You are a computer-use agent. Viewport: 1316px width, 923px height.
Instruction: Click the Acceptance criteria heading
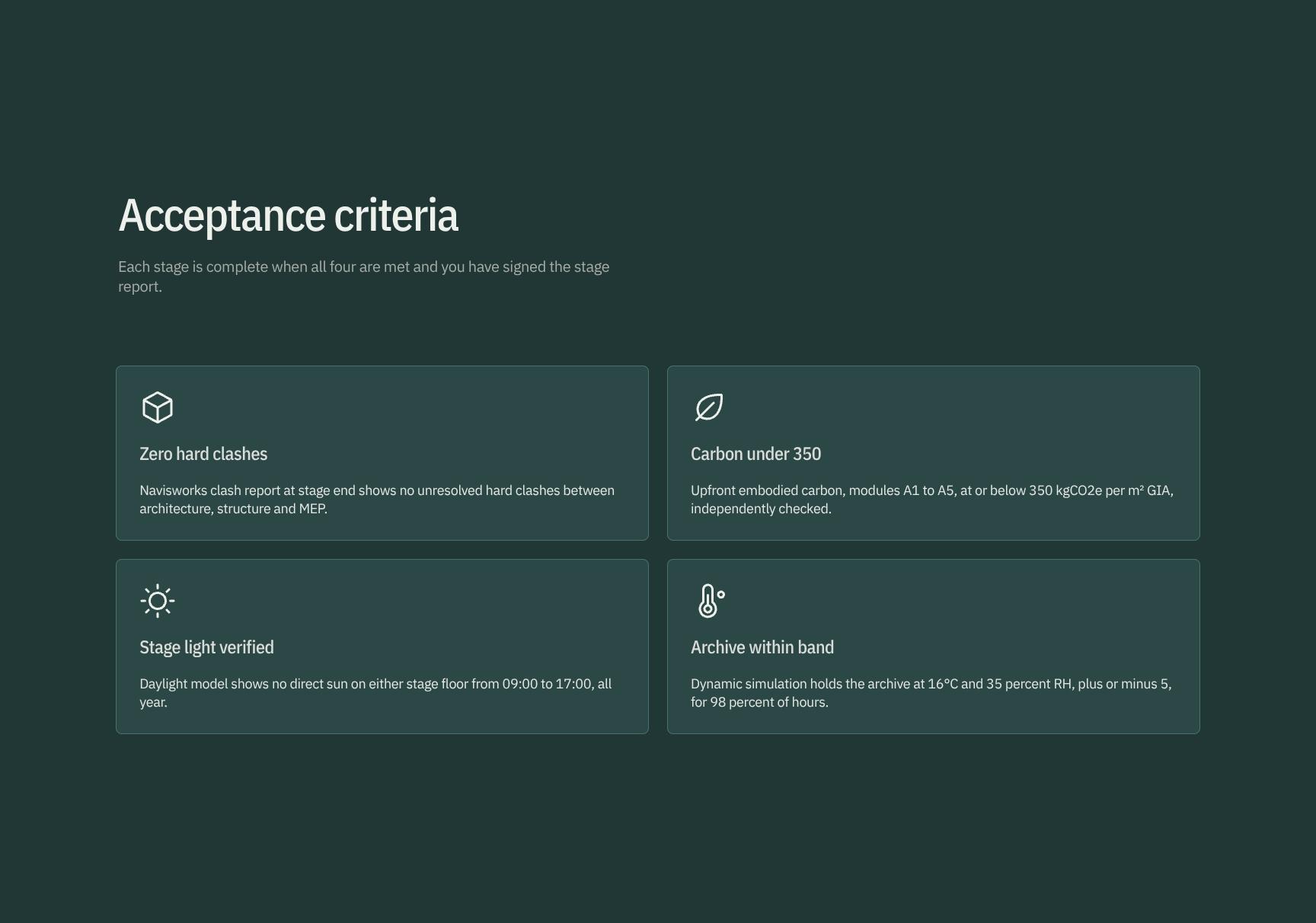click(288, 216)
